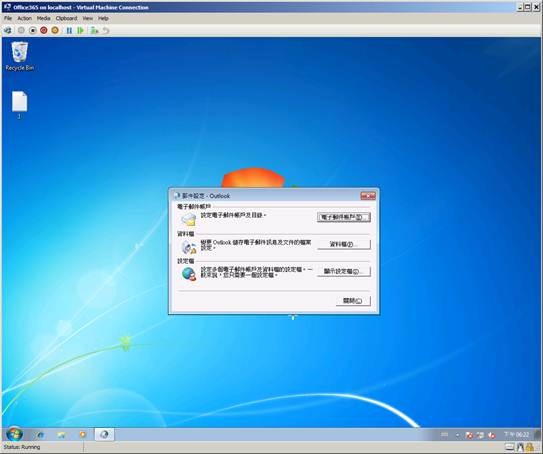
Task: Click the green Reset playback icon
Action: (x=80, y=30)
